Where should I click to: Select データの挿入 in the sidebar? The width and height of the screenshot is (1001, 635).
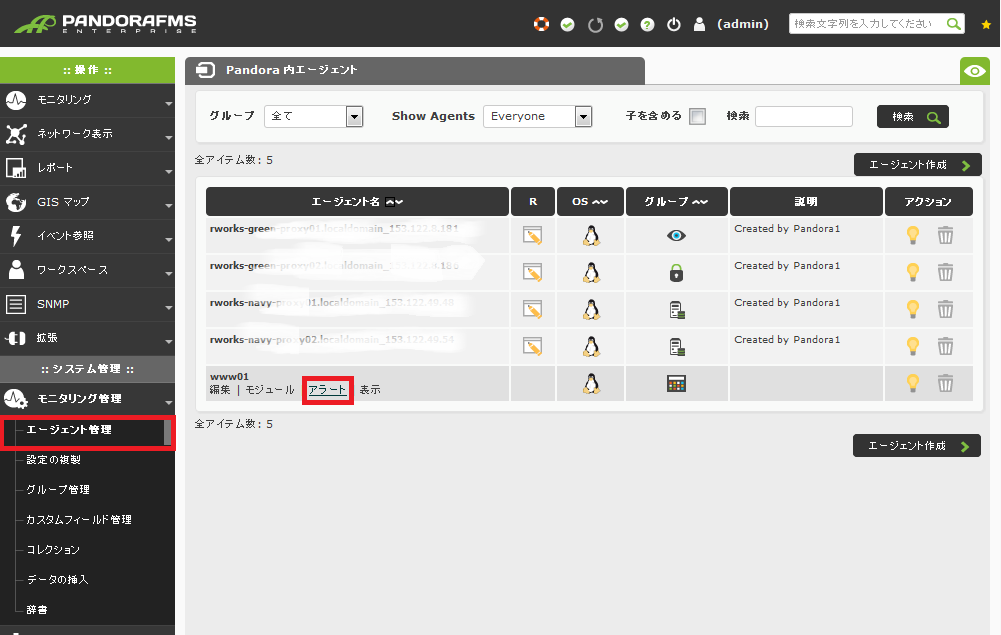click(57, 579)
